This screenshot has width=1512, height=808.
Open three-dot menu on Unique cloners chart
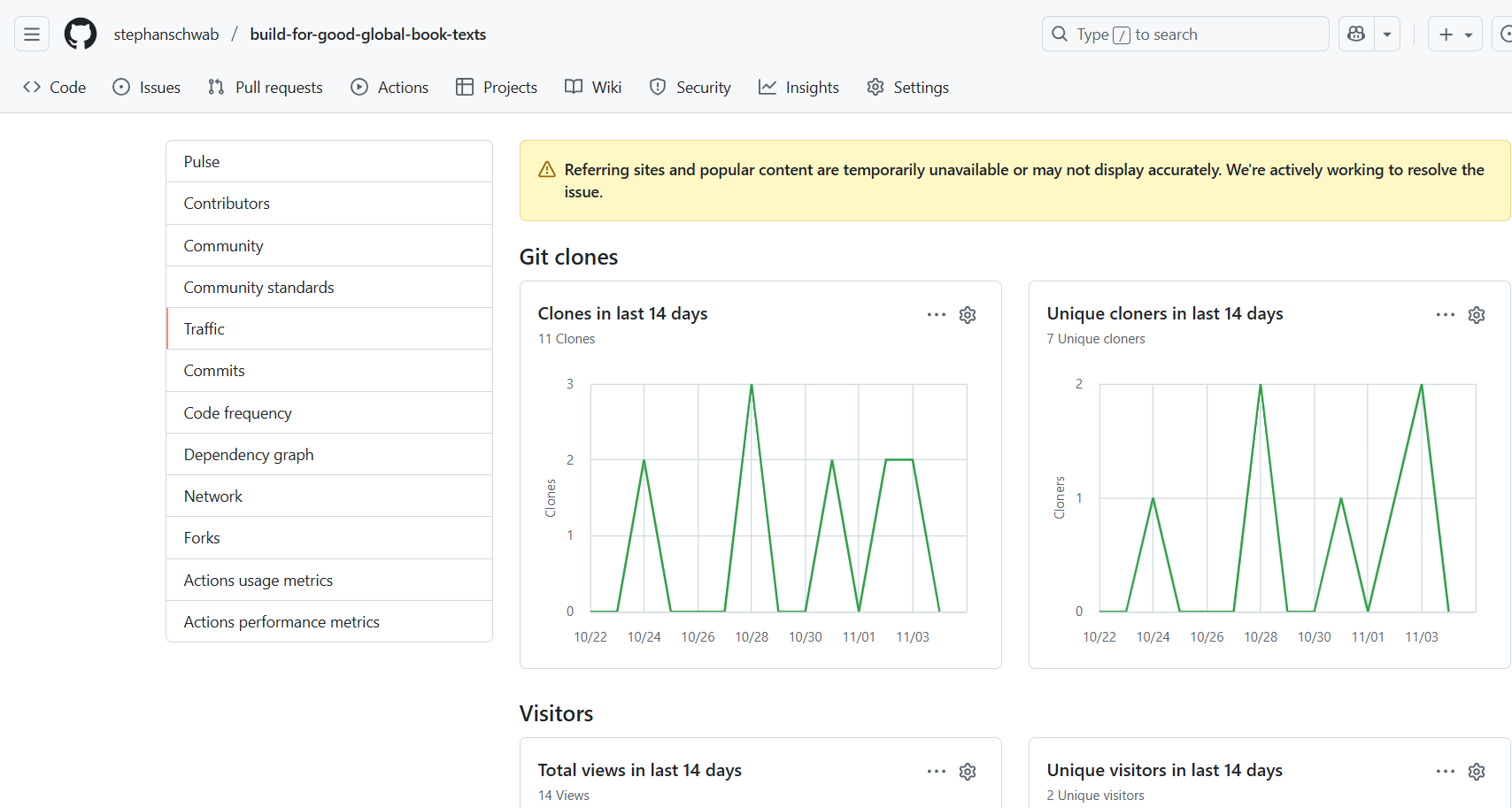[x=1446, y=315]
